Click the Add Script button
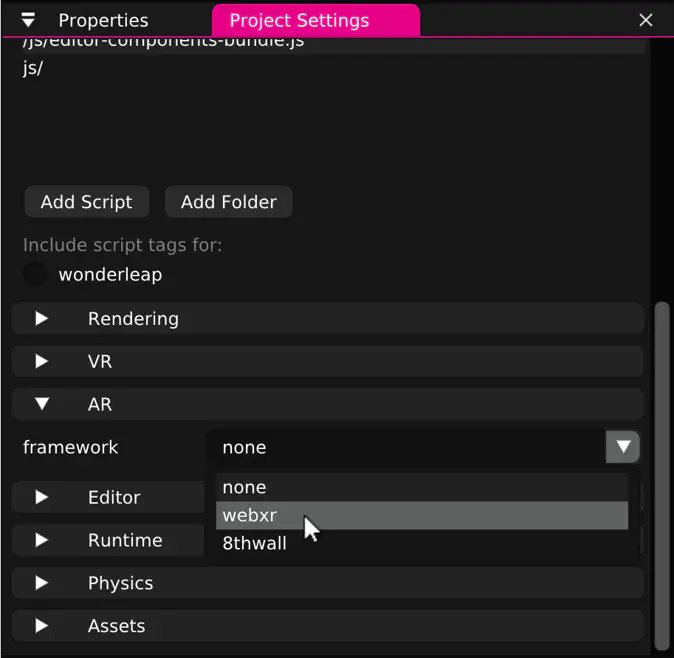Viewport: 674px width, 658px height. pos(86,202)
